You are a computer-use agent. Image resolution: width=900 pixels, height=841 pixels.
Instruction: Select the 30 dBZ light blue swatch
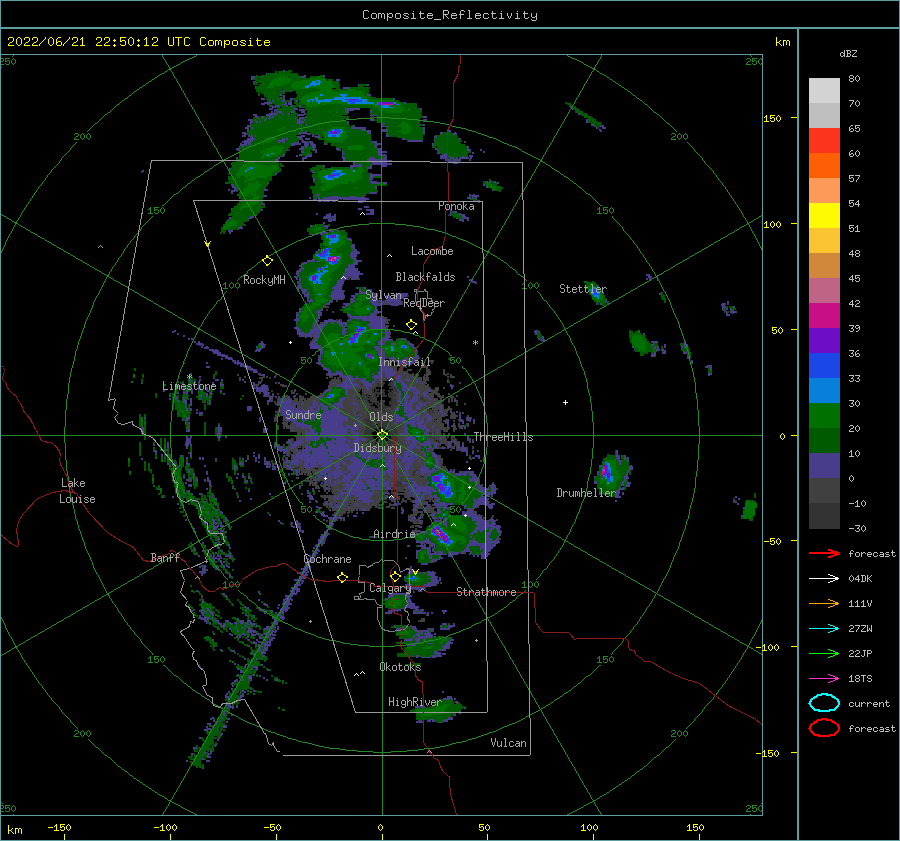pos(824,390)
